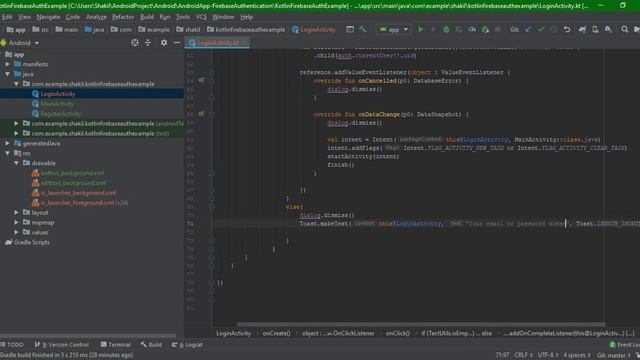This screenshot has width=640, height=360.
Task: Expand the generatedJava folder
Action: [x=7, y=143]
